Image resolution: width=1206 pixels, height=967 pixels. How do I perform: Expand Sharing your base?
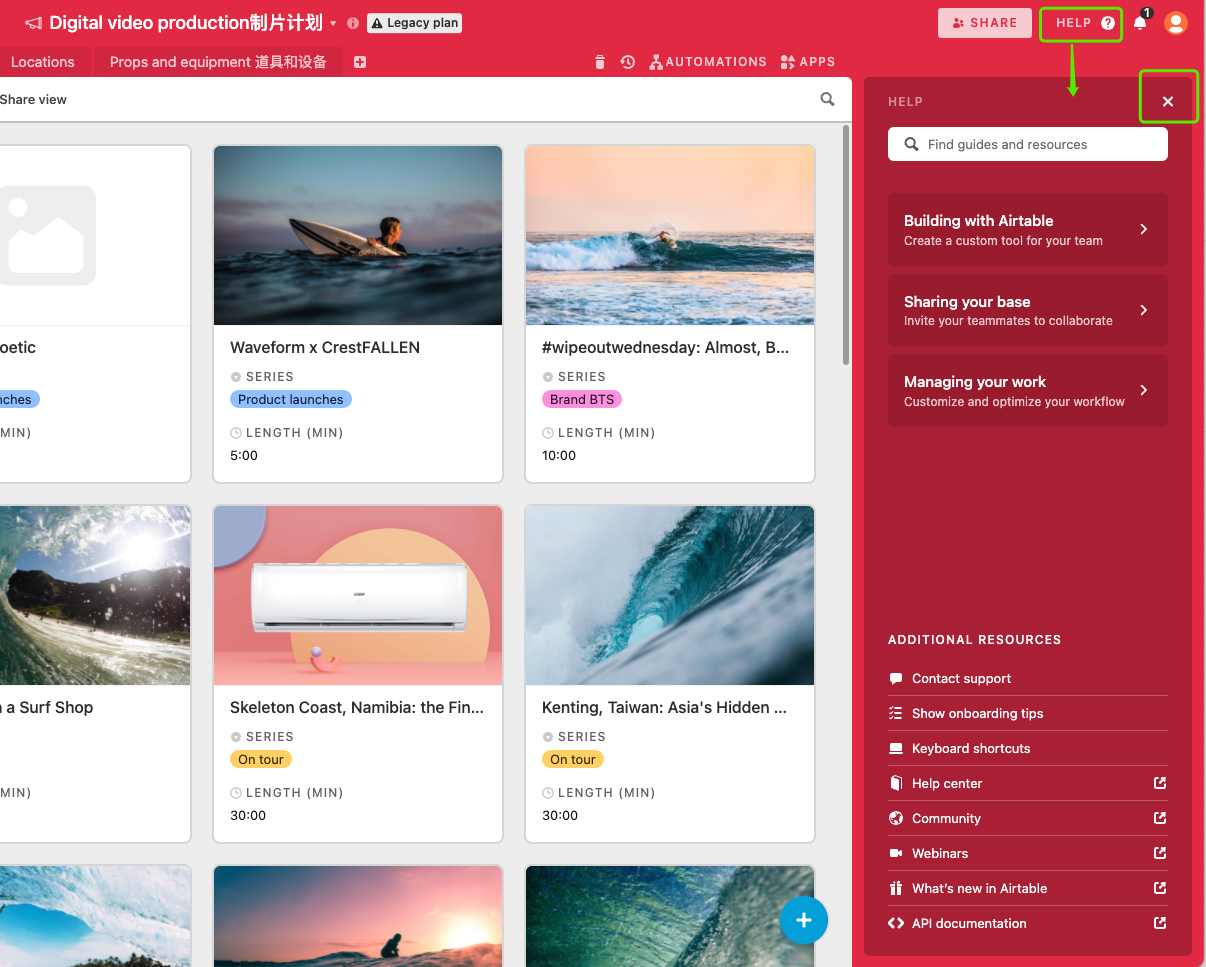(1028, 310)
